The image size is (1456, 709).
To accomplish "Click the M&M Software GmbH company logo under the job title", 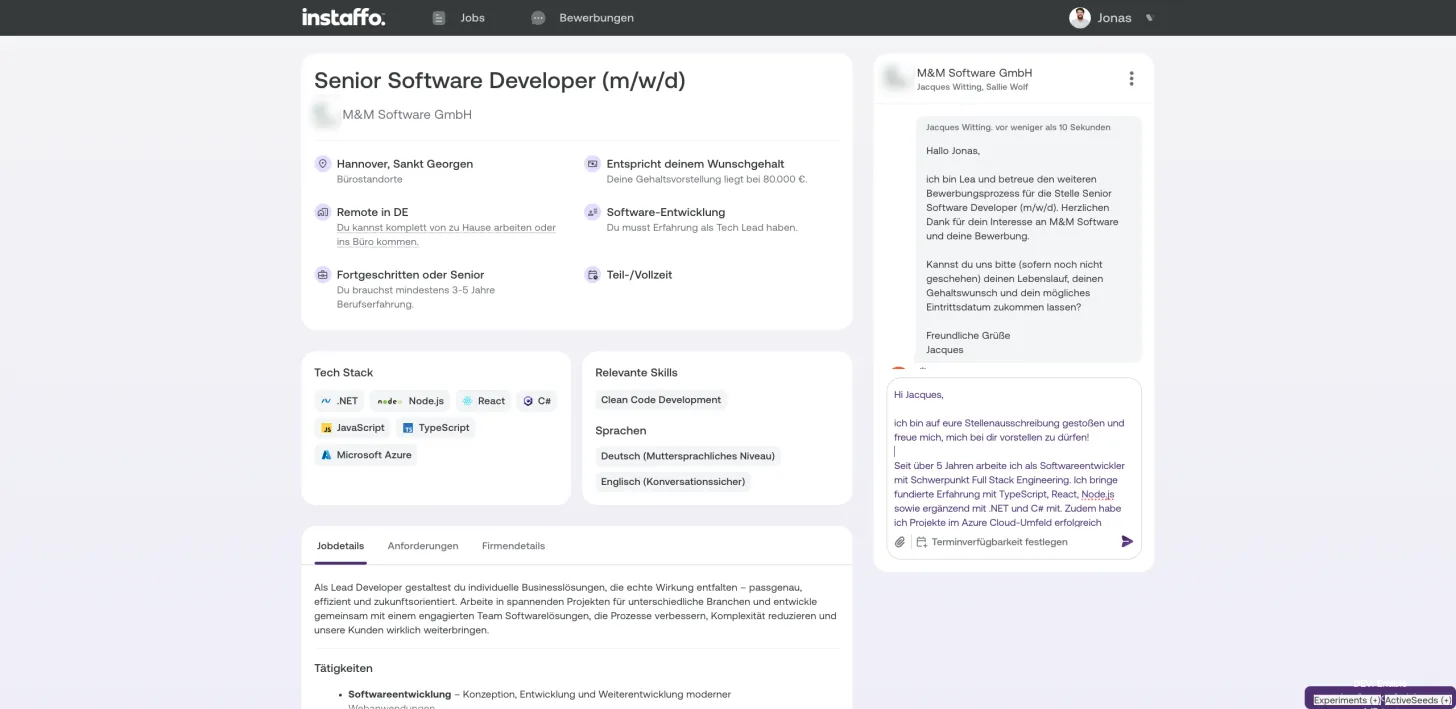I will pyautogui.click(x=324, y=114).
